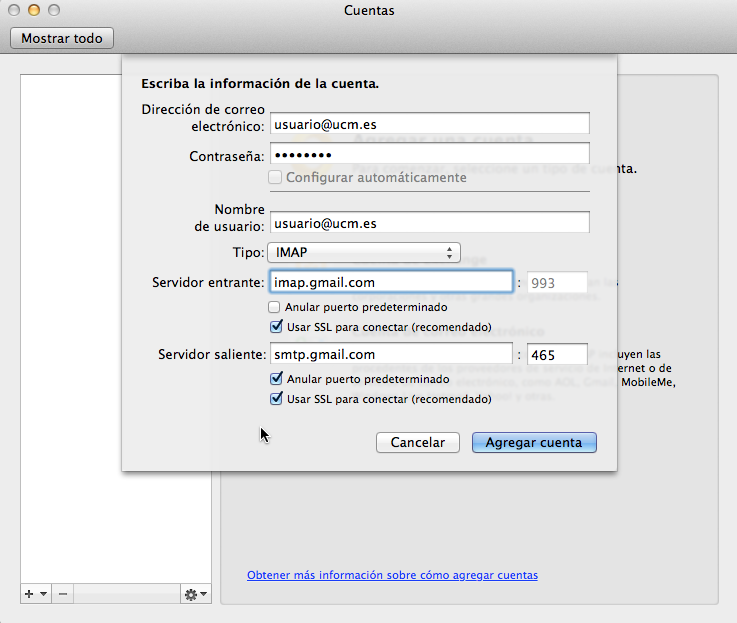Click the Agregar cuenta button

click(534, 442)
